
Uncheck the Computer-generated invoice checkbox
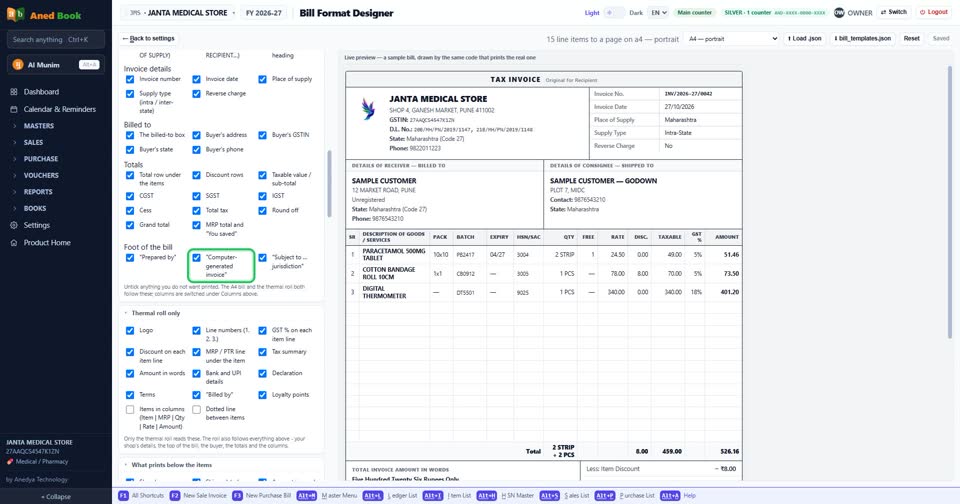196,258
